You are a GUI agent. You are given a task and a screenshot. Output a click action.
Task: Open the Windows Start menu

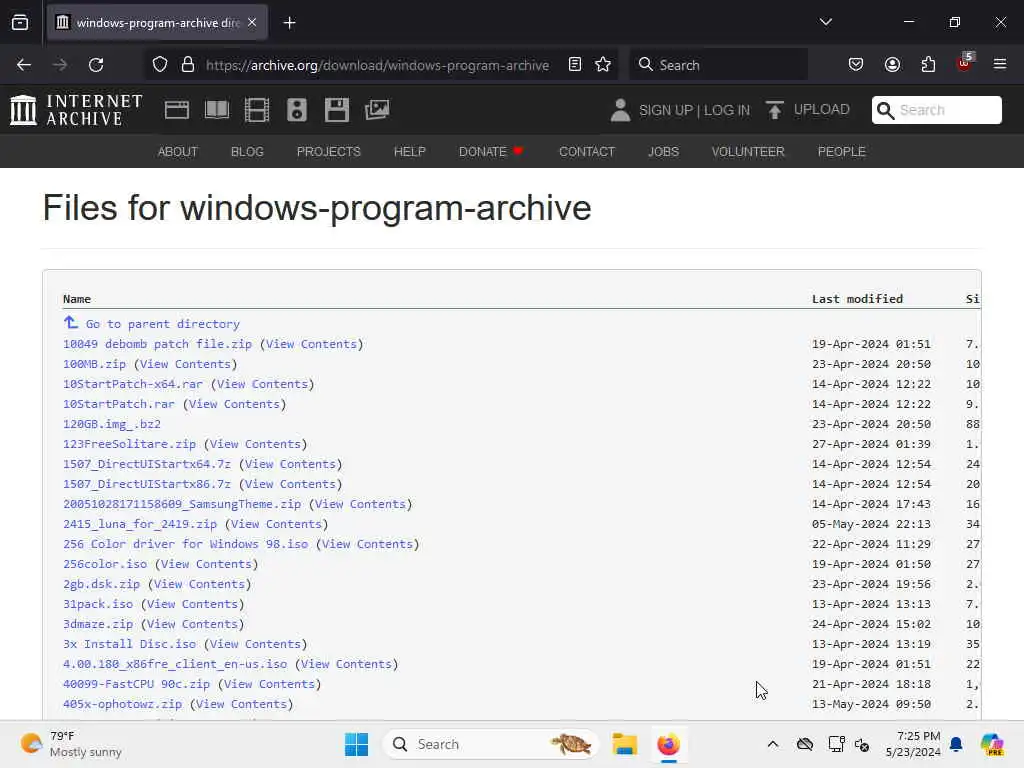pyautogui.click(x=357, y=744)
